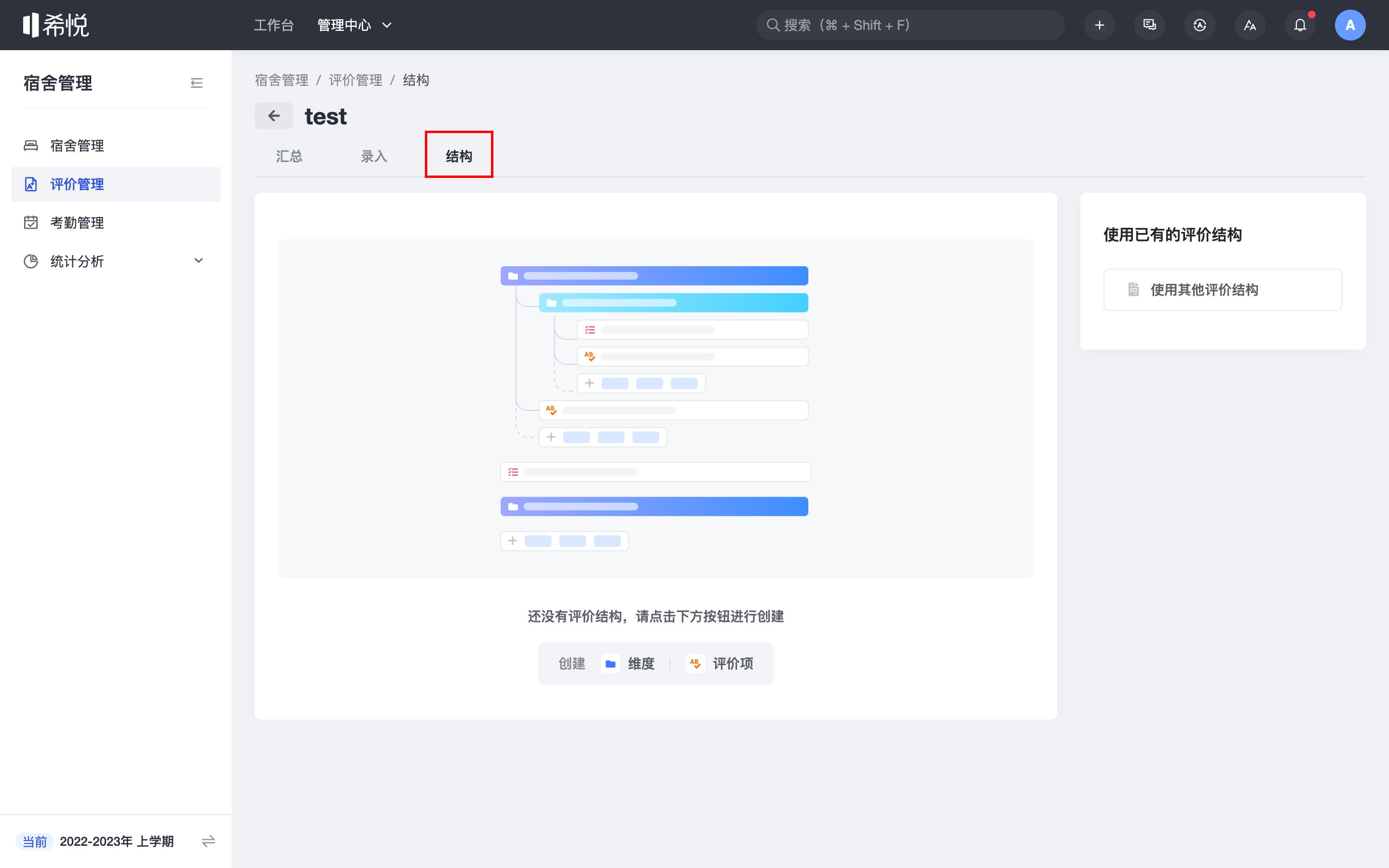
Task: Click the plus create icon in the header
Action: tap(1099, 25)
